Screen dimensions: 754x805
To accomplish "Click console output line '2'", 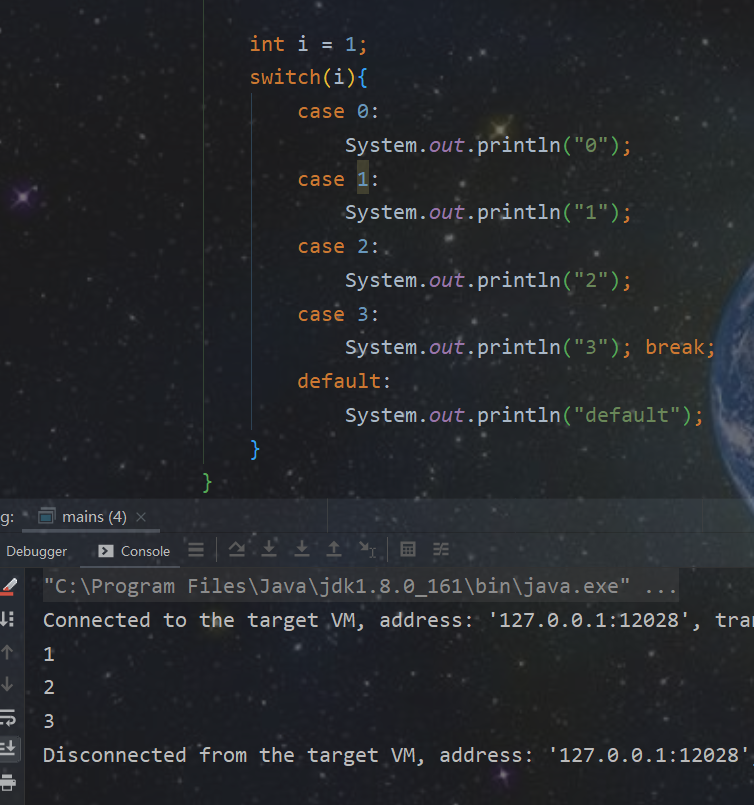I will pos(49,687).
